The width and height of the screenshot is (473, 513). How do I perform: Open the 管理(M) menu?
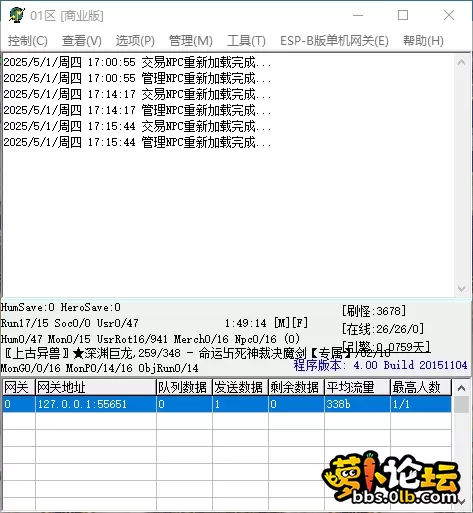[x=191, y=41]
